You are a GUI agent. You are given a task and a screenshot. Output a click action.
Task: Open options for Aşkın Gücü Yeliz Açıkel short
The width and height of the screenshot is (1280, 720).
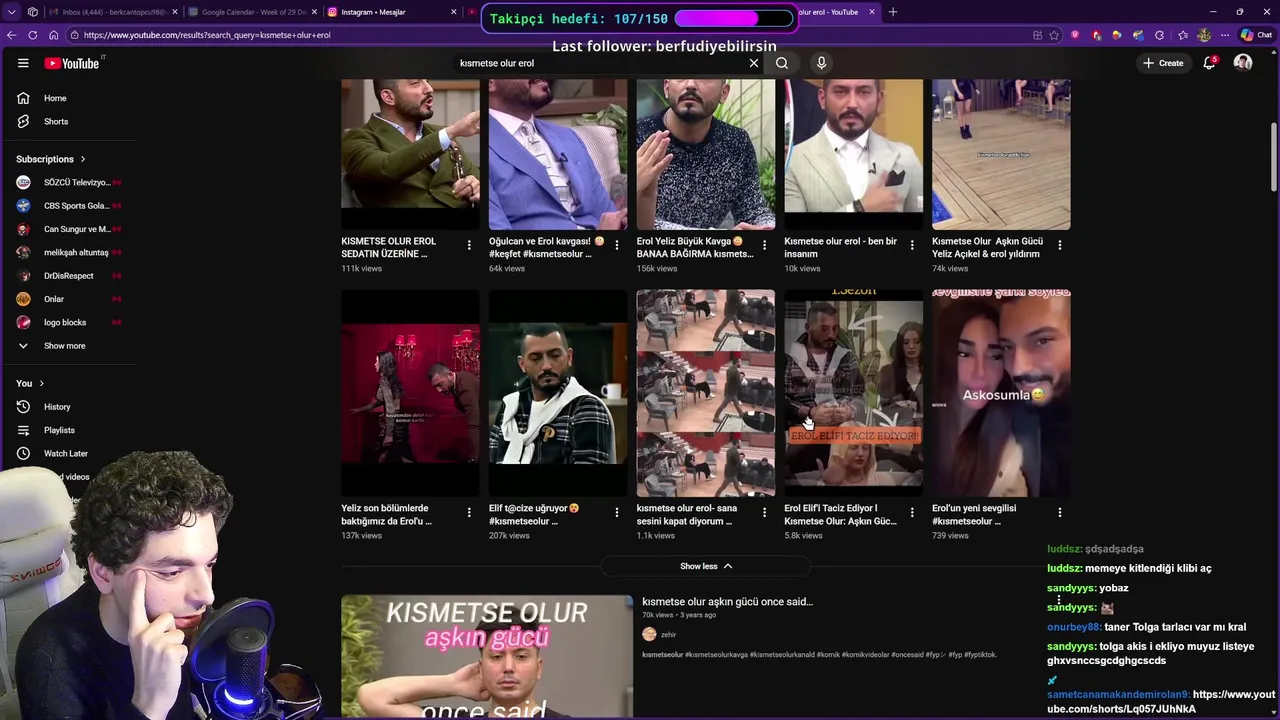[x=1060, y=245]
